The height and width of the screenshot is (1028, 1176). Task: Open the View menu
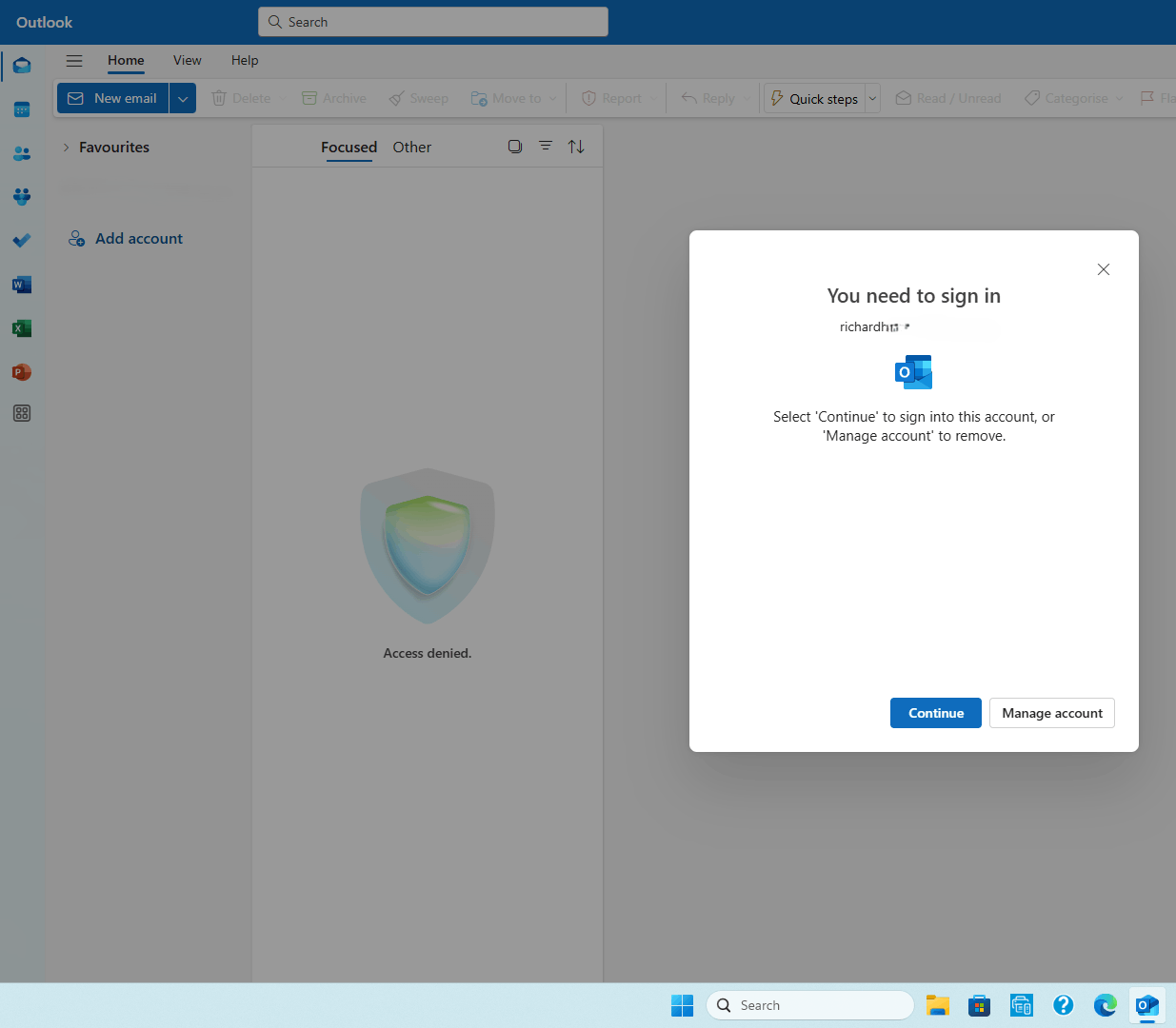tap(187, 60)
